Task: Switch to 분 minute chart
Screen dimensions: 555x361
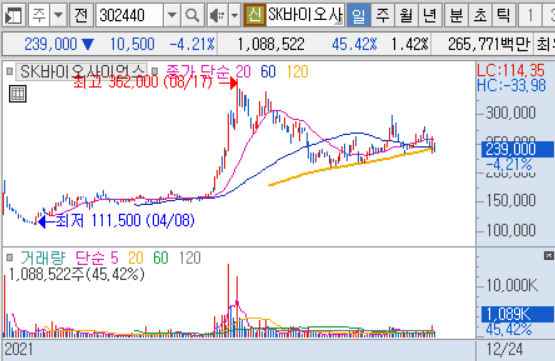Action: tap(456, 15)
